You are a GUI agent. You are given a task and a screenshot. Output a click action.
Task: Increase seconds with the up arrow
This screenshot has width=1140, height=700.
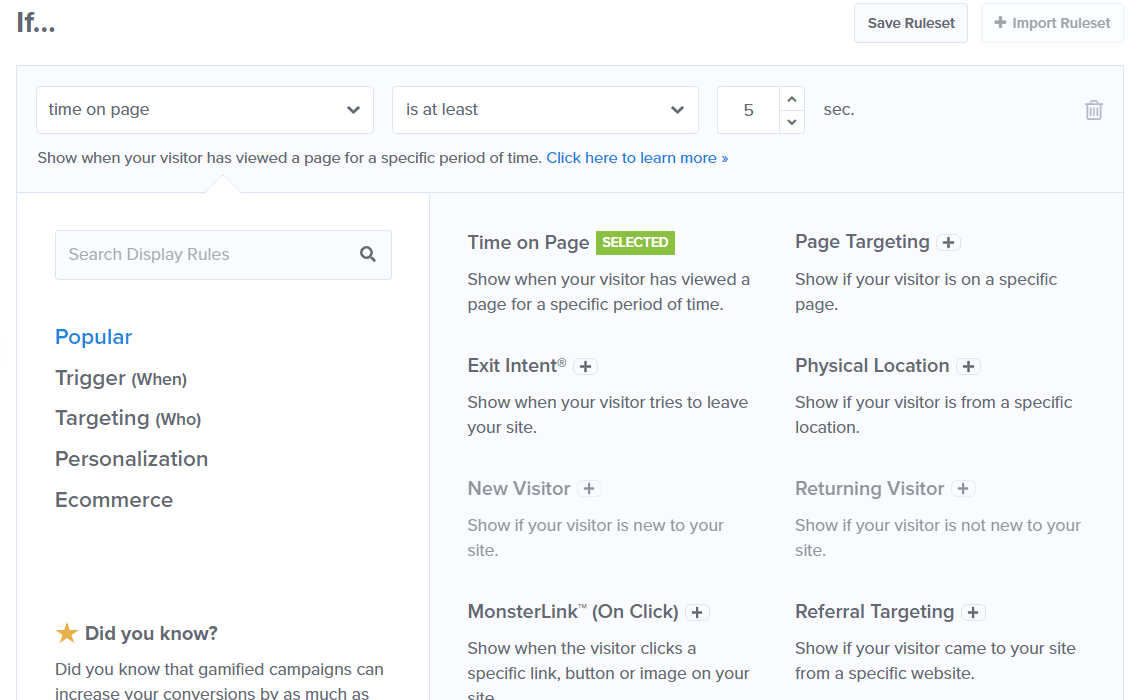[791, 99]
